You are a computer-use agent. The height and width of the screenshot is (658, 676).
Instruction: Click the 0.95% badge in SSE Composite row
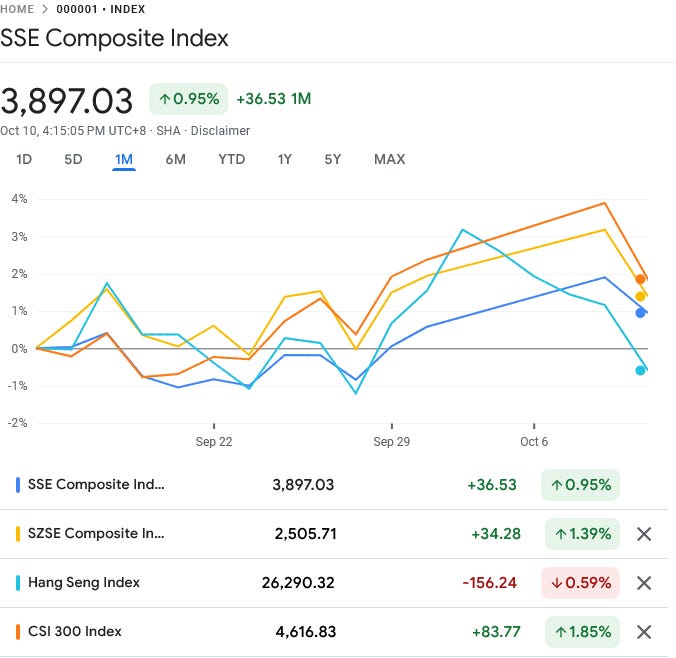580,485
